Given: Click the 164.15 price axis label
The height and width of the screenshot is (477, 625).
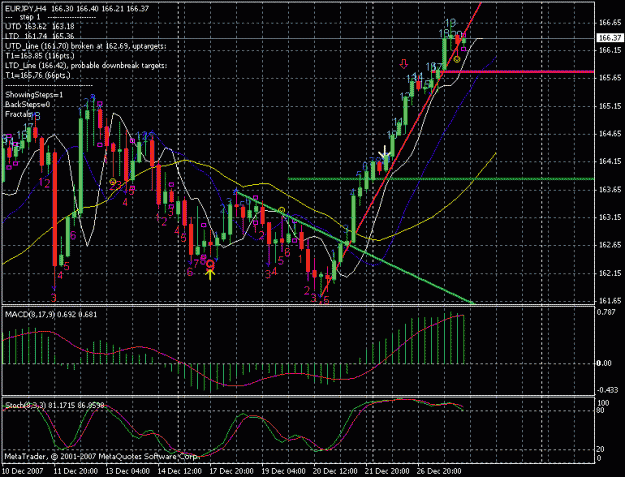Looking at the screenshot, I should pyautogui.click(x=610, y=161).
